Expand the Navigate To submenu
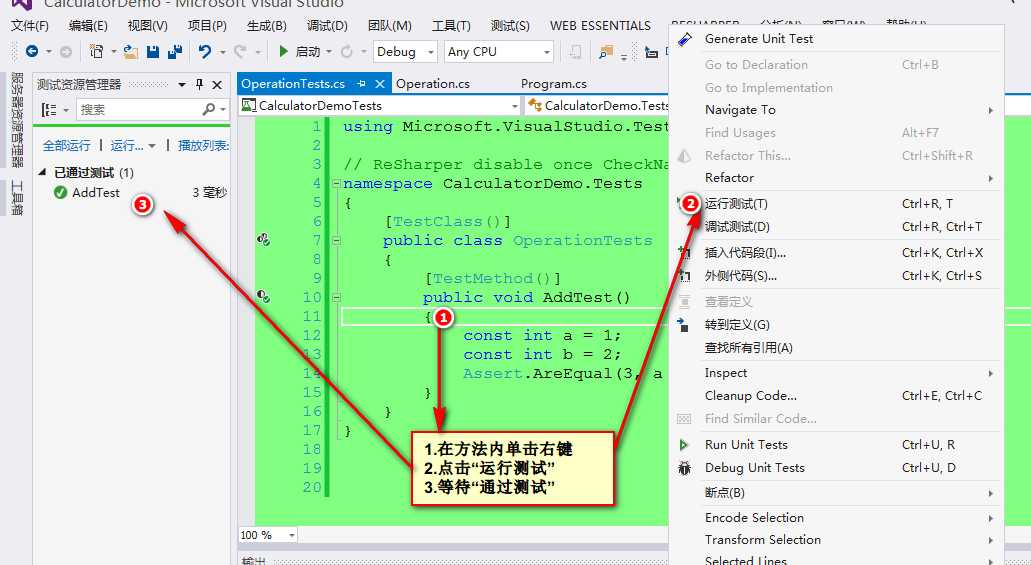This screenshot has width=1031, height=565. [836, 110]
